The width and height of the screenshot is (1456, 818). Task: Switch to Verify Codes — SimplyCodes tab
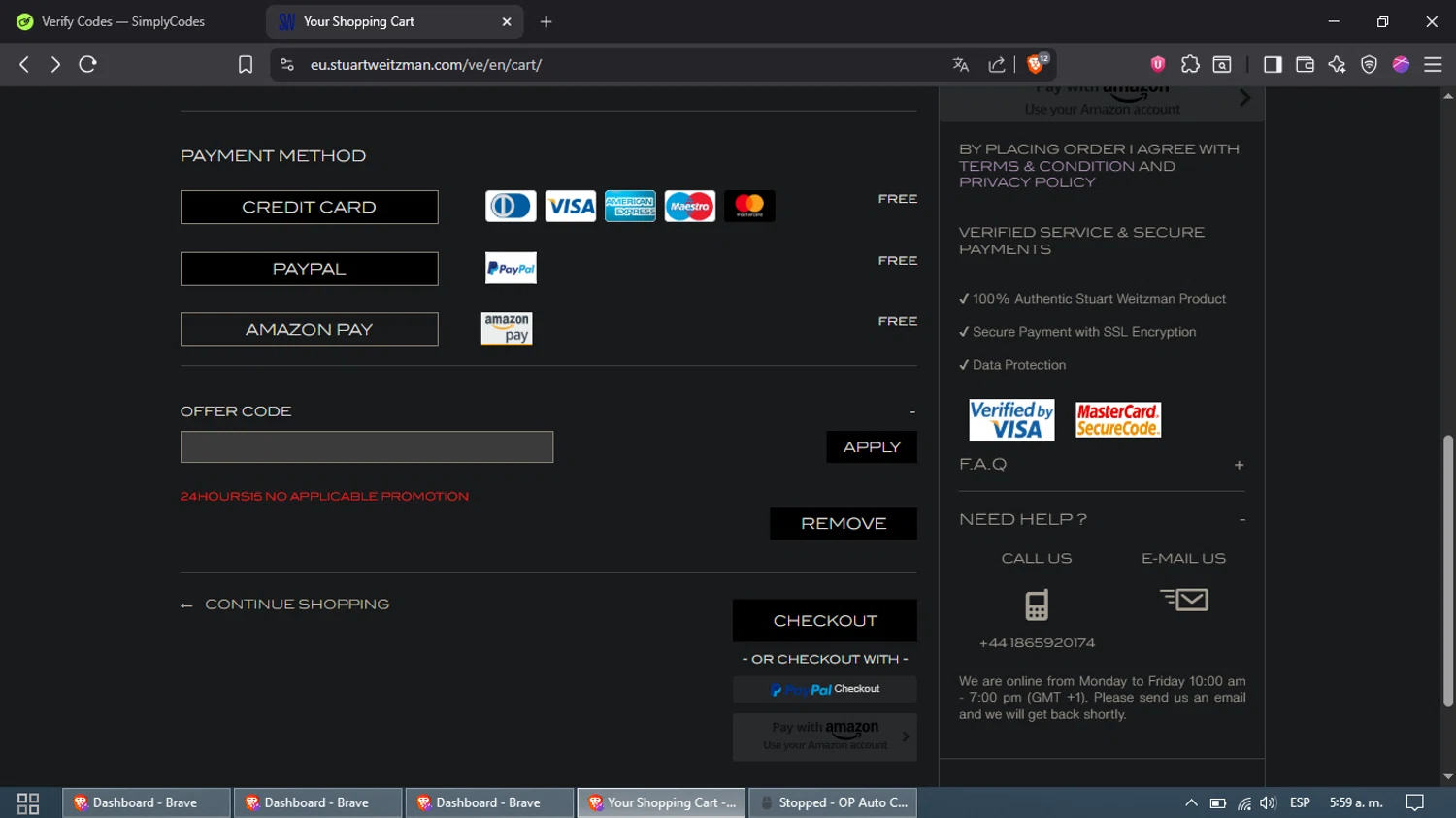pyautogui.click(x=123, y=21)
